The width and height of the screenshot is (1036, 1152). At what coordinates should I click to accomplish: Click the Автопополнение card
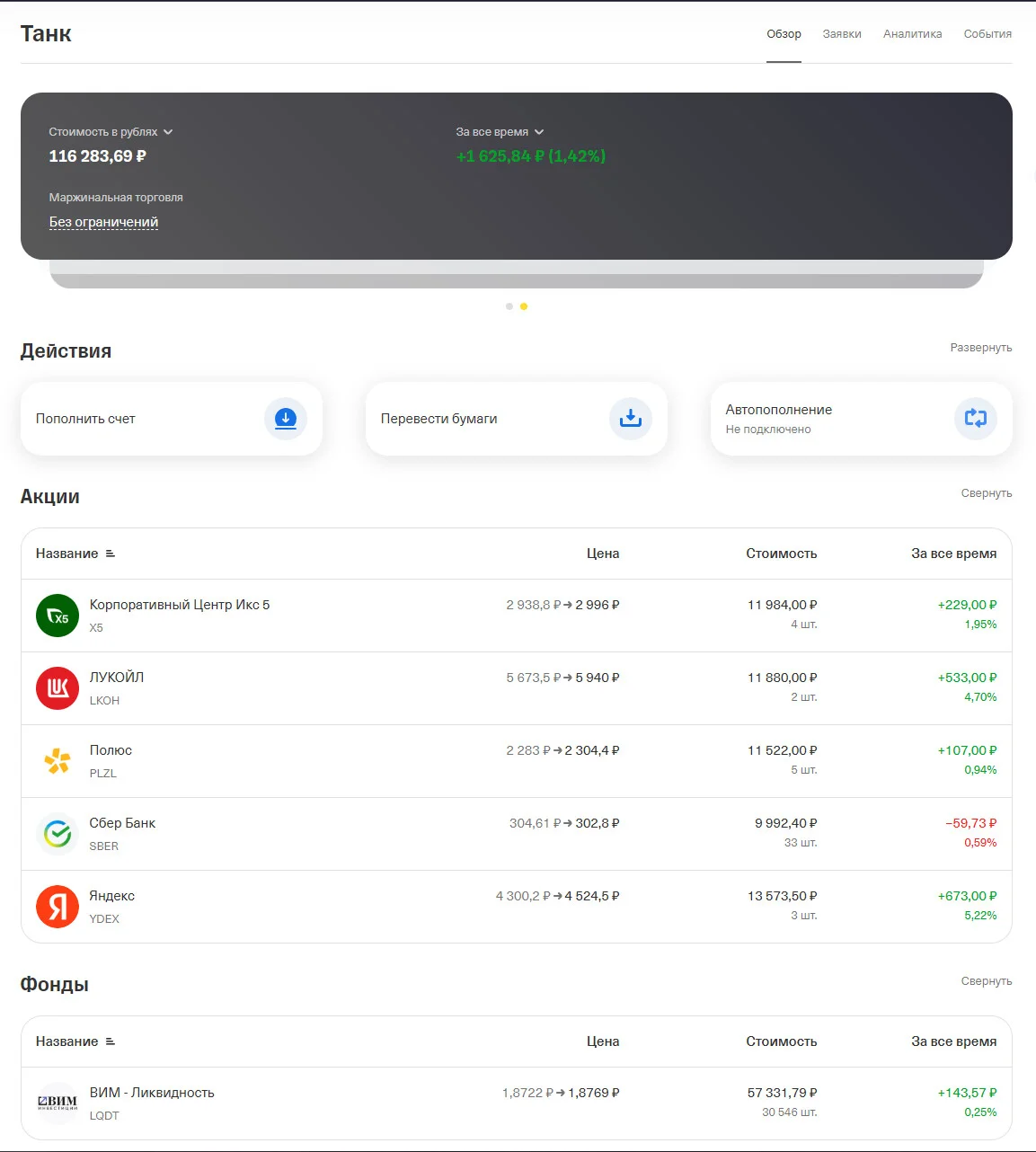pos(862,419)
